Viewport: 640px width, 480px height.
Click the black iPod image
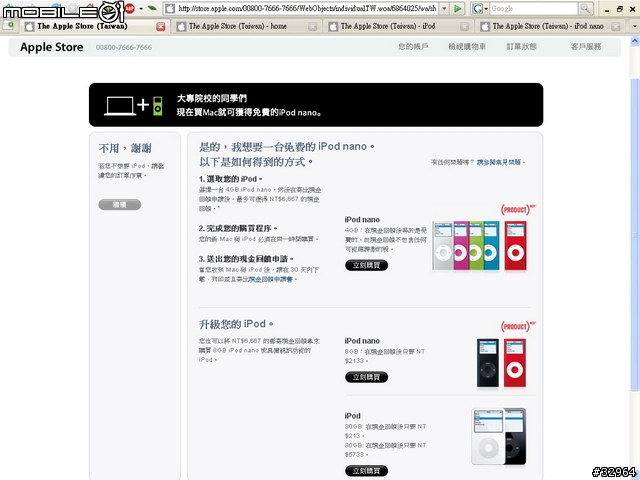coord(516,436)
